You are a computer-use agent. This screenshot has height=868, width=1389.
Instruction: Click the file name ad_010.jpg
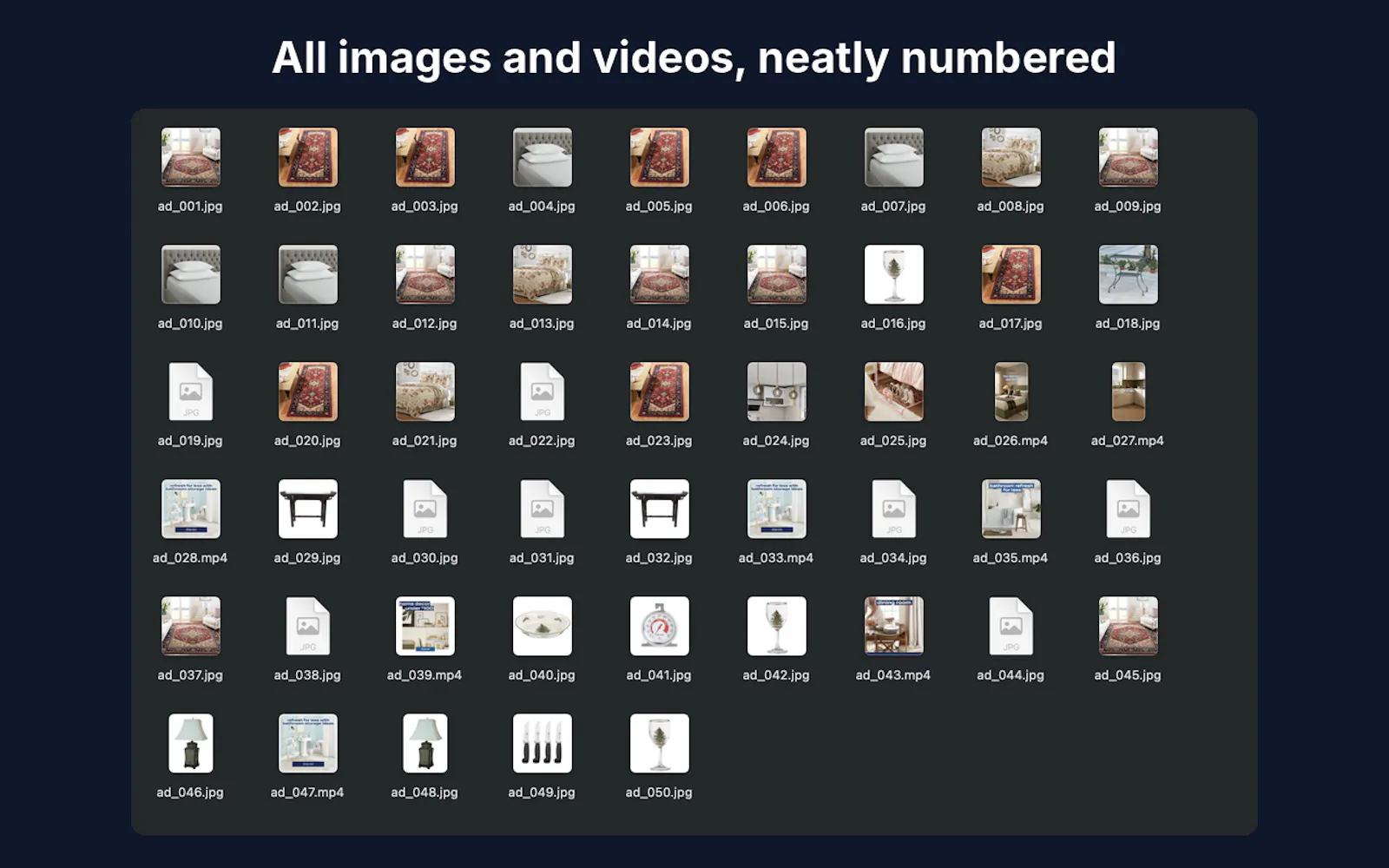pyautogui.click(x=190, y=324)
